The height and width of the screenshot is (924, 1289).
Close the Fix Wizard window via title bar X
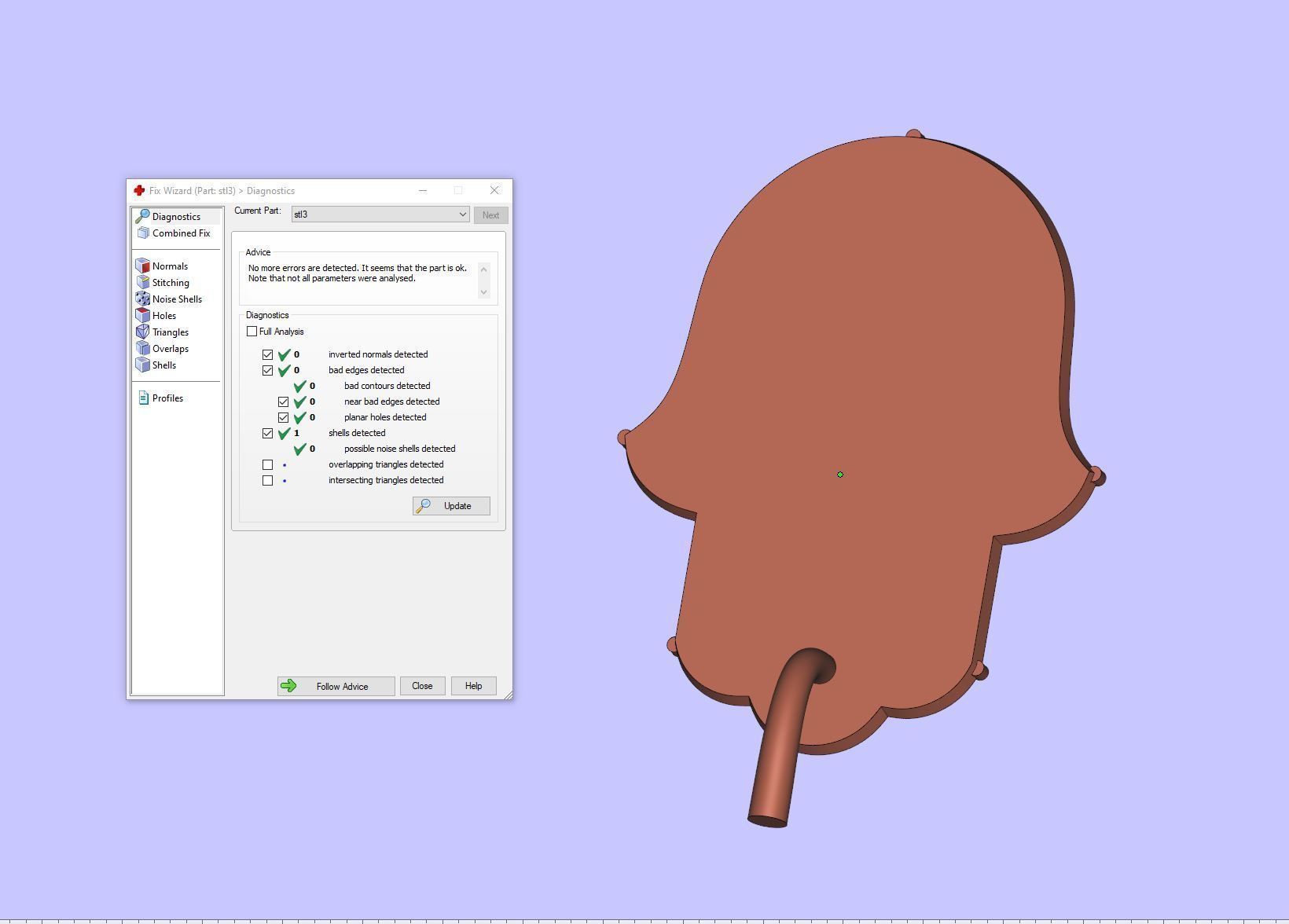(x=494, y=190)
